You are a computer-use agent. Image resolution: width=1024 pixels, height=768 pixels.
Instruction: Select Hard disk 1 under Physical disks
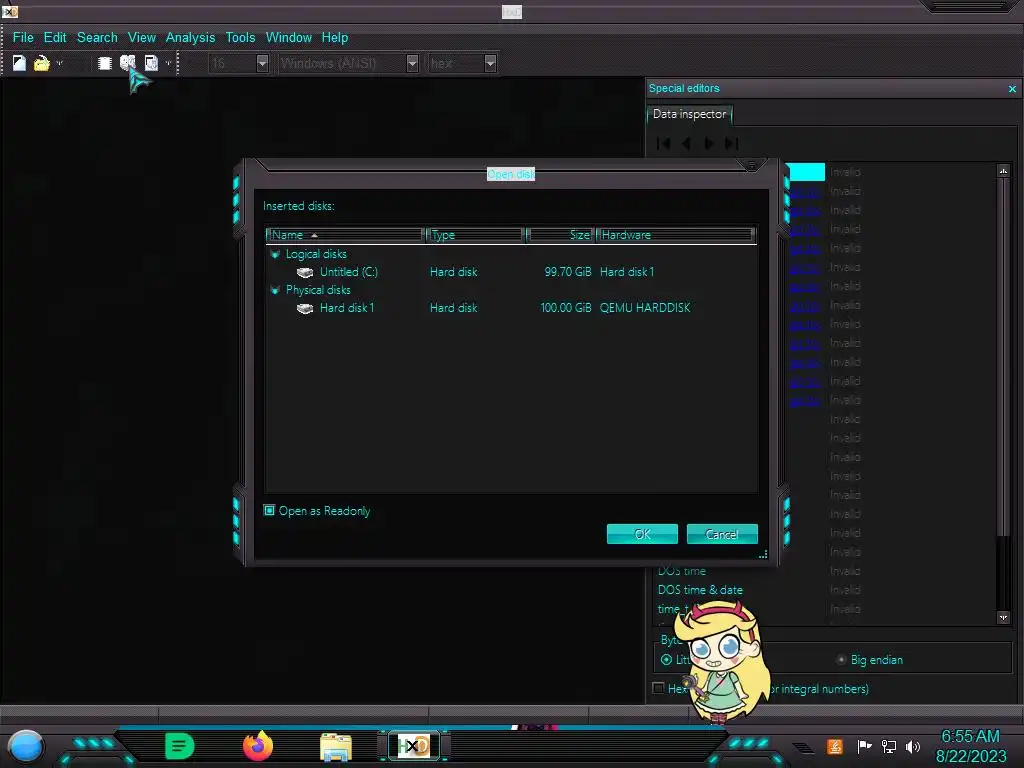tap(347, 308)
